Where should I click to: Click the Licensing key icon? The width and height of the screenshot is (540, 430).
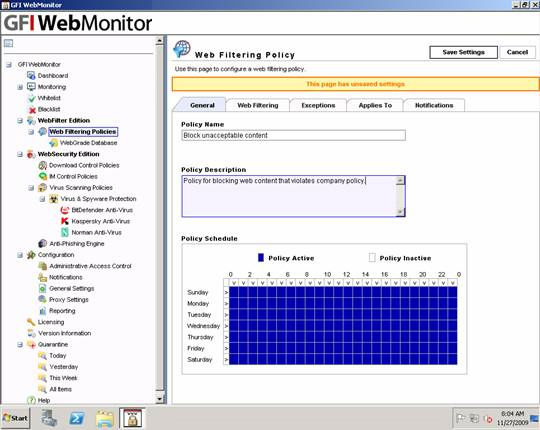[x=31, y=322]
